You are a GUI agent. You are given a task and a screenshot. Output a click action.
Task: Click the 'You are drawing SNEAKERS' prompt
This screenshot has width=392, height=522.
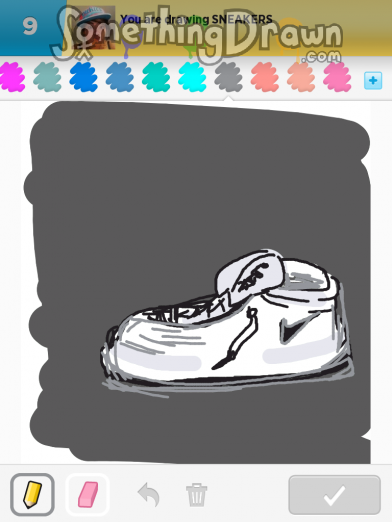196,19
